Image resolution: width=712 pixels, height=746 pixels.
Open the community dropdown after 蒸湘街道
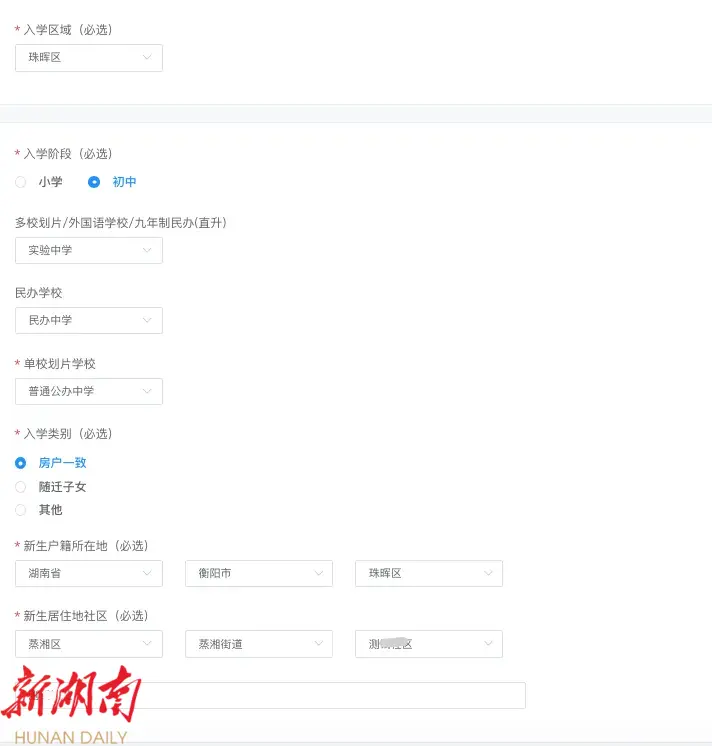pyautogui.click(x=428, y=644)
